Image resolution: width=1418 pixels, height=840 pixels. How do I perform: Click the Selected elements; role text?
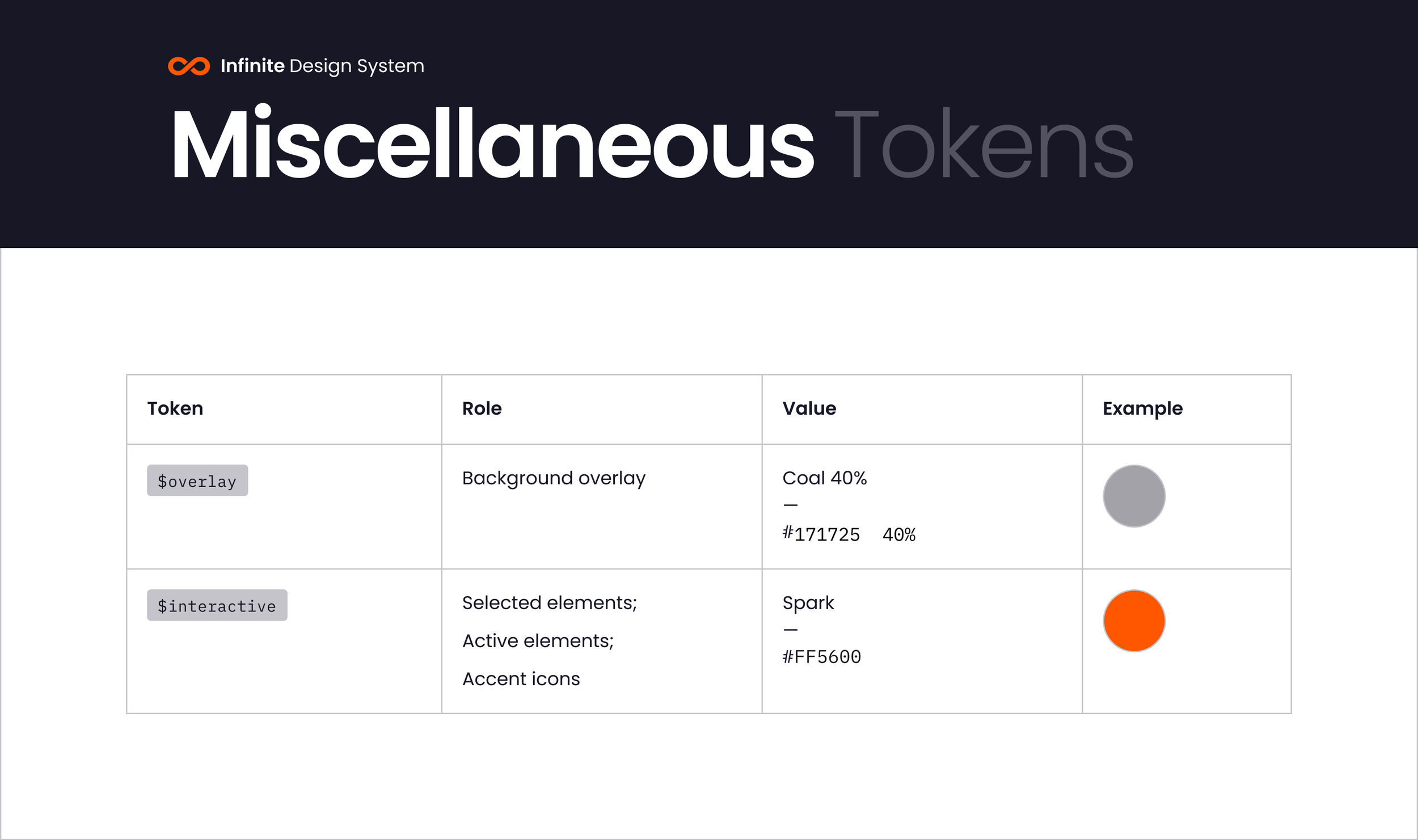point(549,603)
